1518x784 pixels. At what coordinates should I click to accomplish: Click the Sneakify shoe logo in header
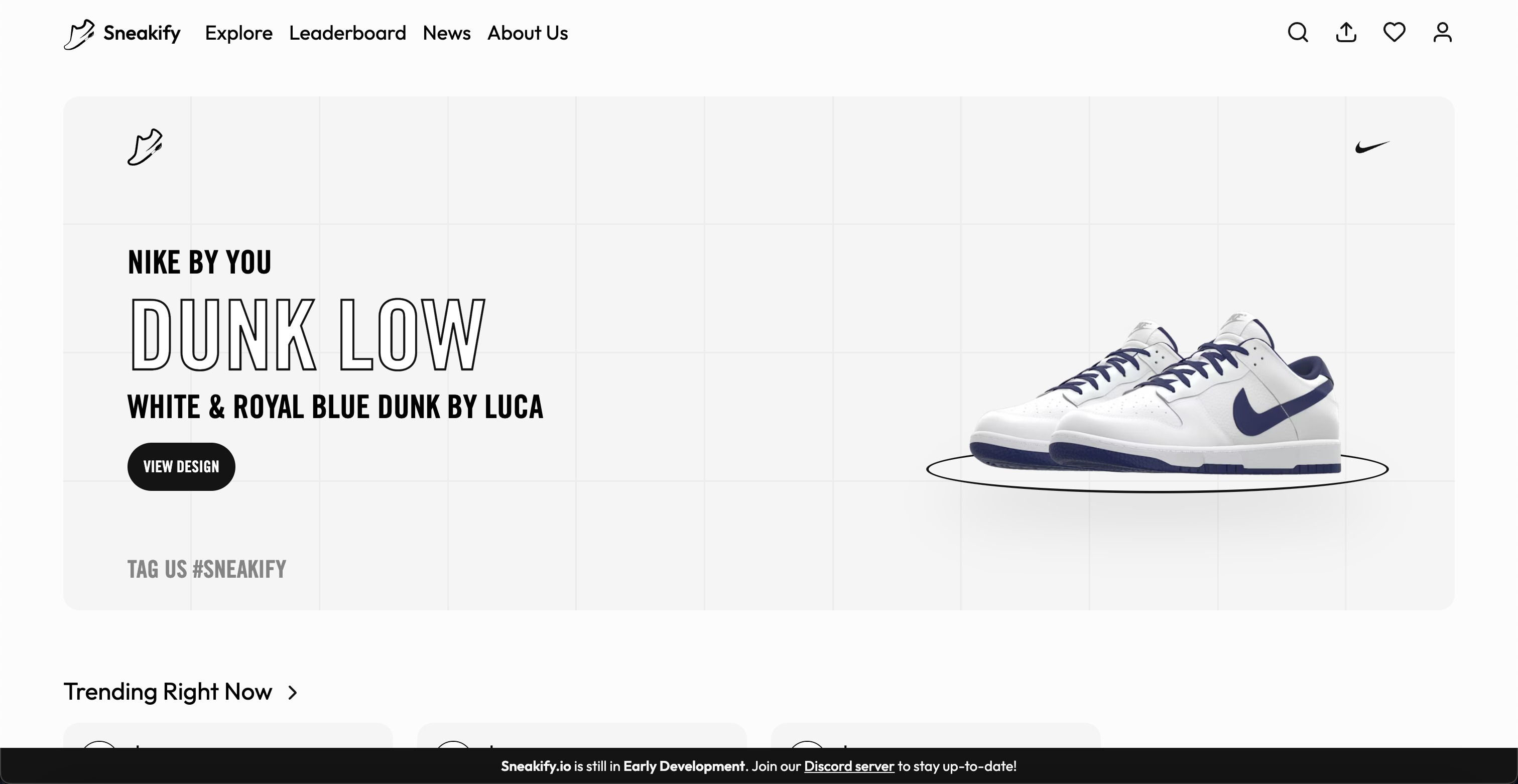coord(79,34)
